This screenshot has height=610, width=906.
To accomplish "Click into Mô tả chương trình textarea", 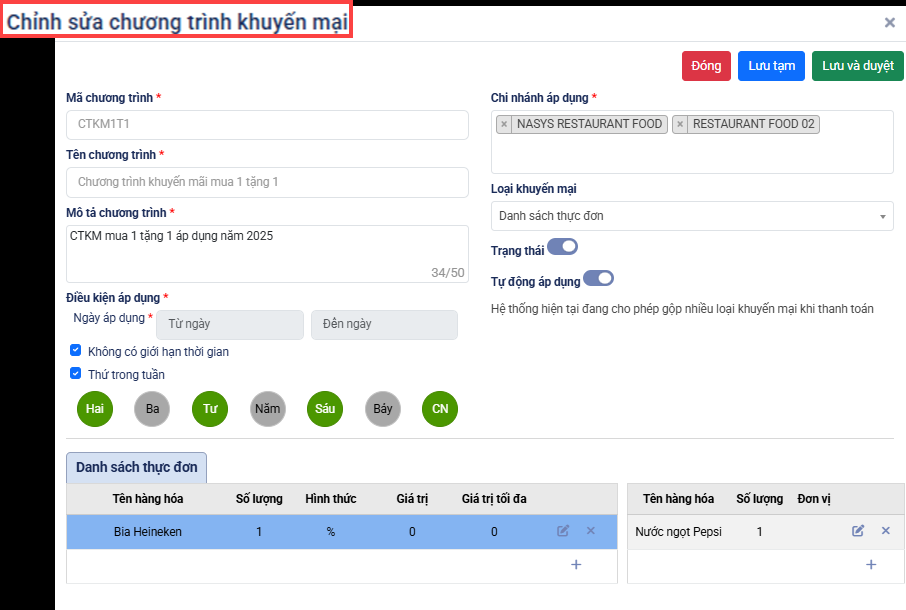I will 268,254.
